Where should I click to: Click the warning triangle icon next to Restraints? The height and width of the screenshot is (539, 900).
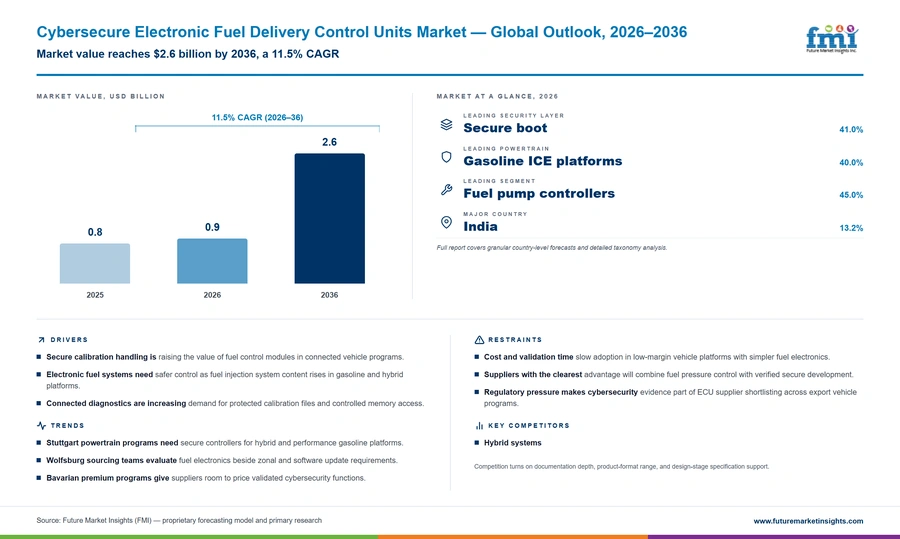479,340
